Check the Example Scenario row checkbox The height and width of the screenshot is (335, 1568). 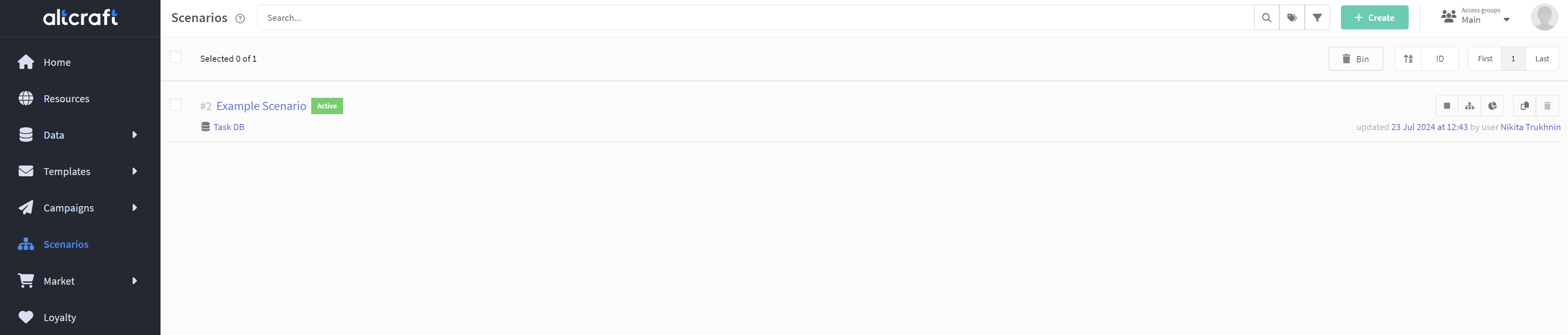[x=176, y=105]
